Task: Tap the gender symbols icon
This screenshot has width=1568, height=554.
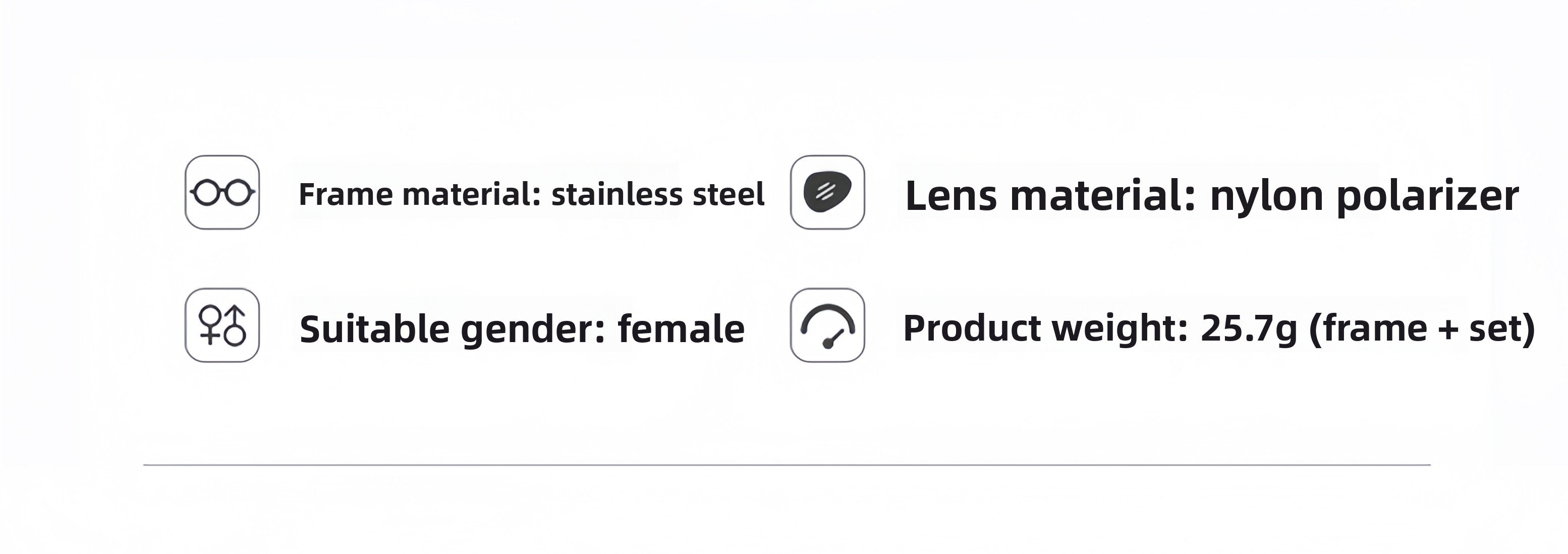Action: pyautogui.click(x=222, y=325)
